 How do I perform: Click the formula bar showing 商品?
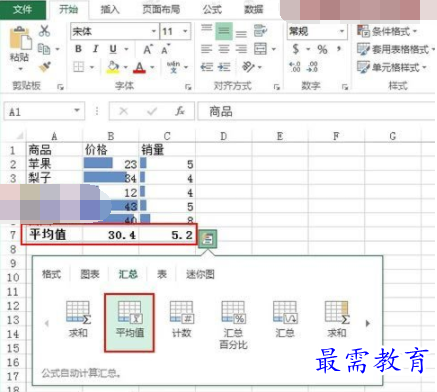point(316,111)
